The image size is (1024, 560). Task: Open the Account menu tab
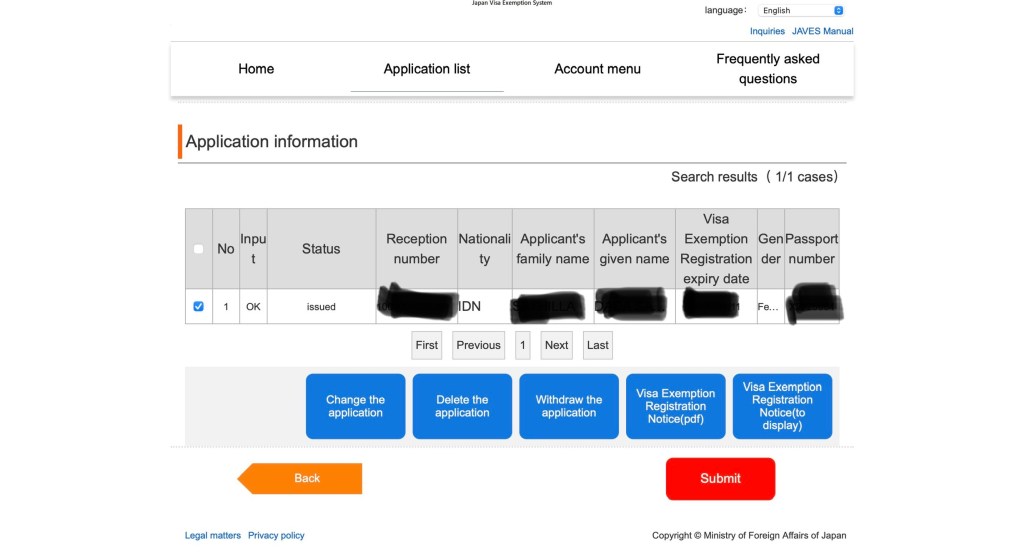(x=597, y=69)
